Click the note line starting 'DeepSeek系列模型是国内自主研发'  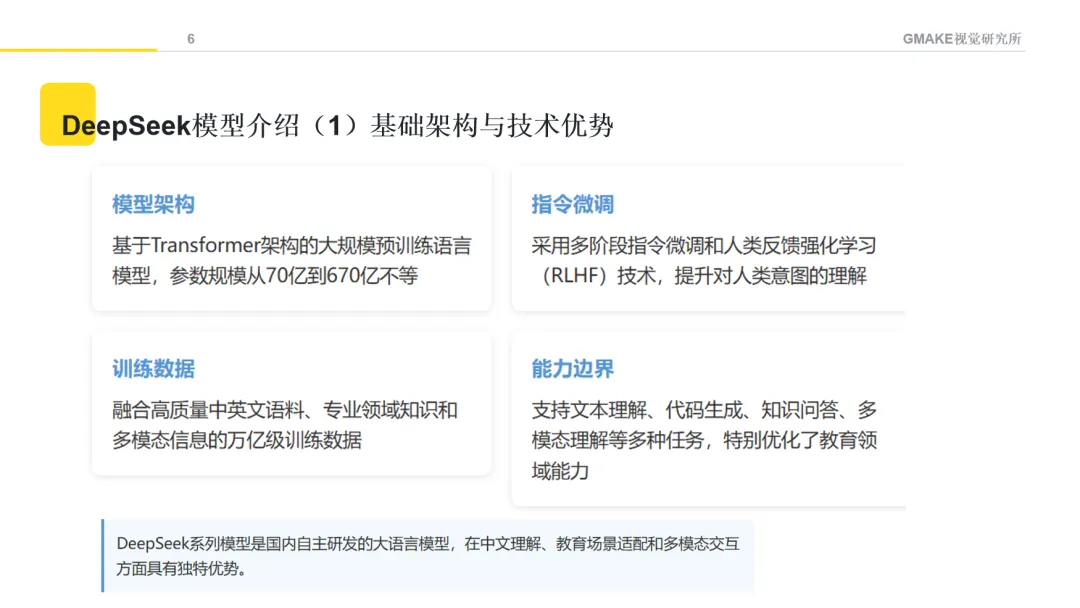[428, 543]
